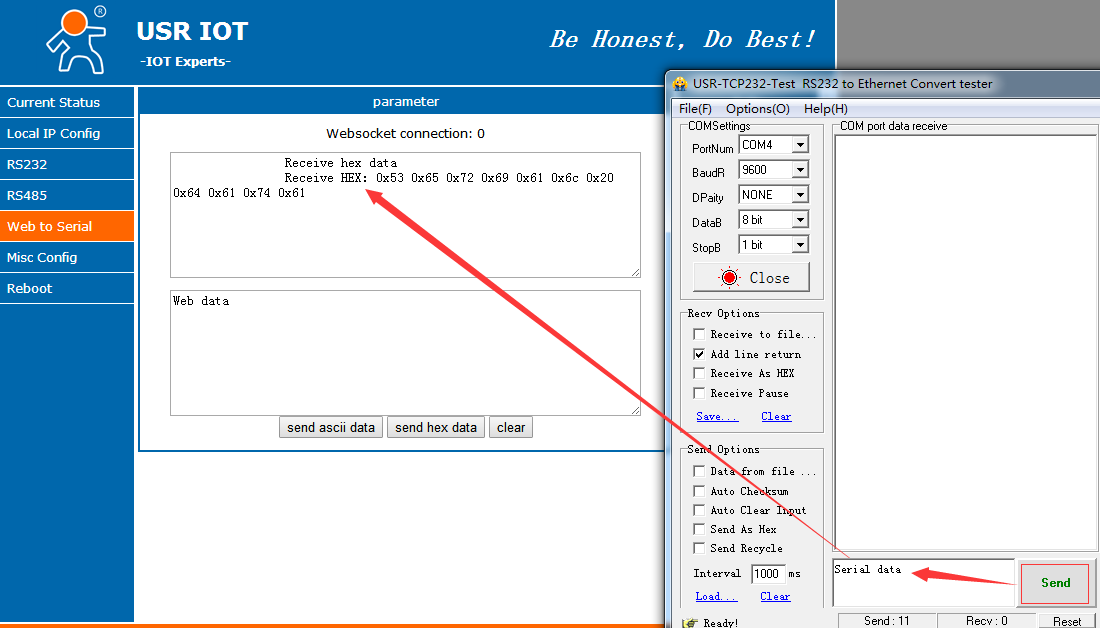1100x628 pixels.
Task: Open the File(F) menu
Action: (695, 109)
